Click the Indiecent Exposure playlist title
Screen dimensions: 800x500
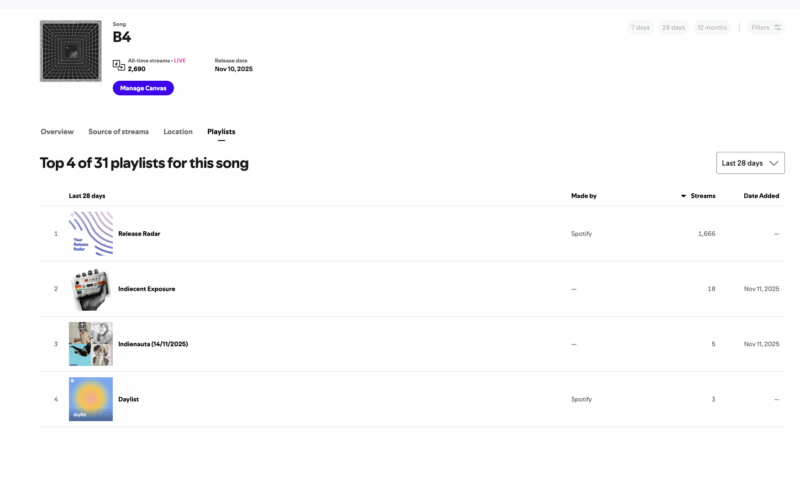pos(146,289)
